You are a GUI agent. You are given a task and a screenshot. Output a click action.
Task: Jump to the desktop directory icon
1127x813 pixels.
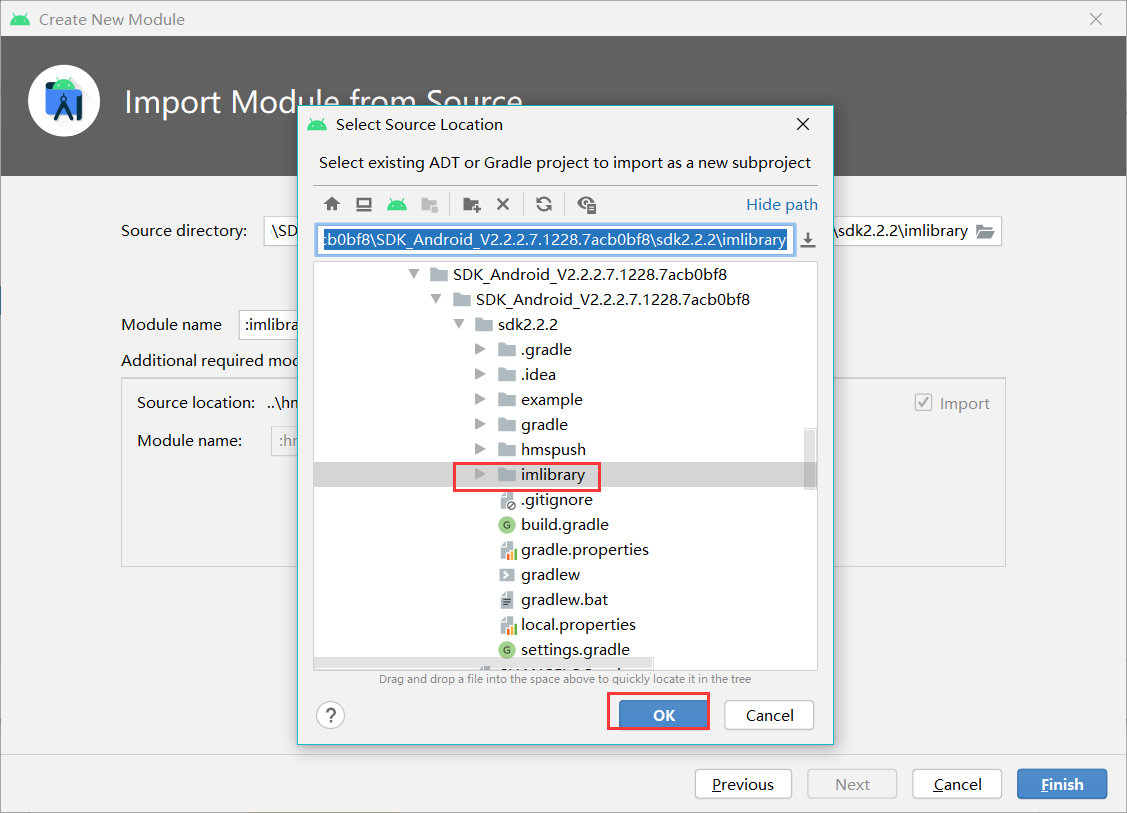point(364,204)
